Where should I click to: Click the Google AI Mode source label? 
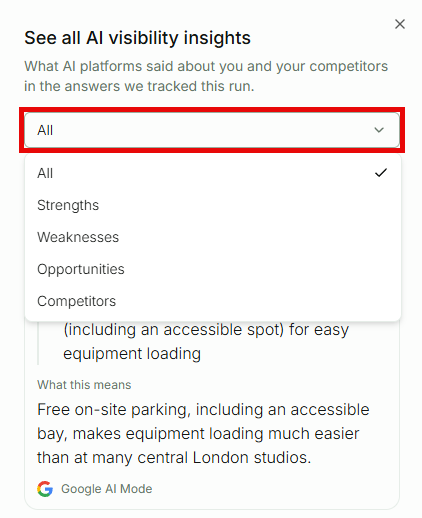click(x=107, y=489)
